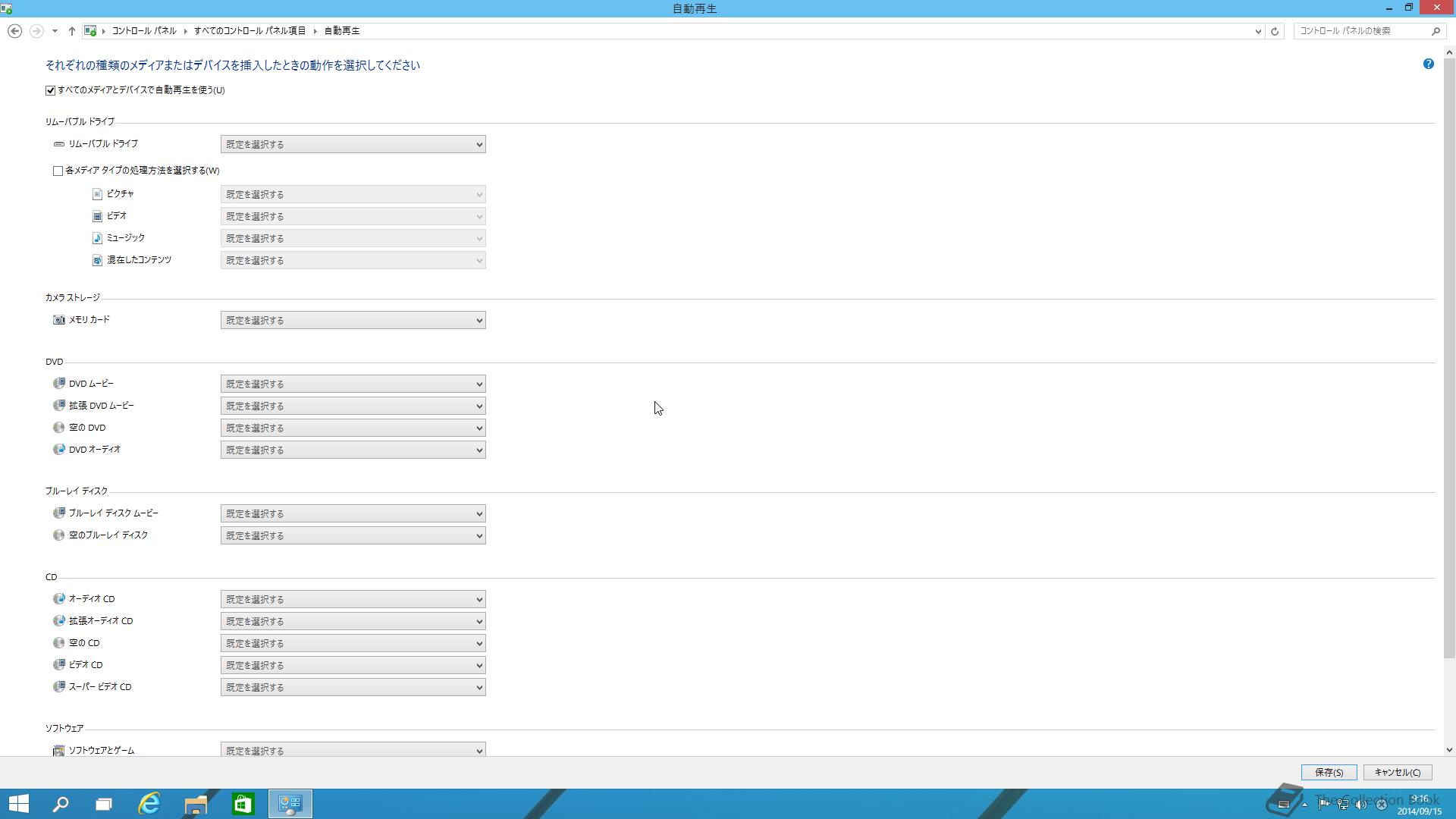Click the vertical scrollbar up arrow
Viewport: 1456px width, 819px height.
click(x=1449, y=53)
